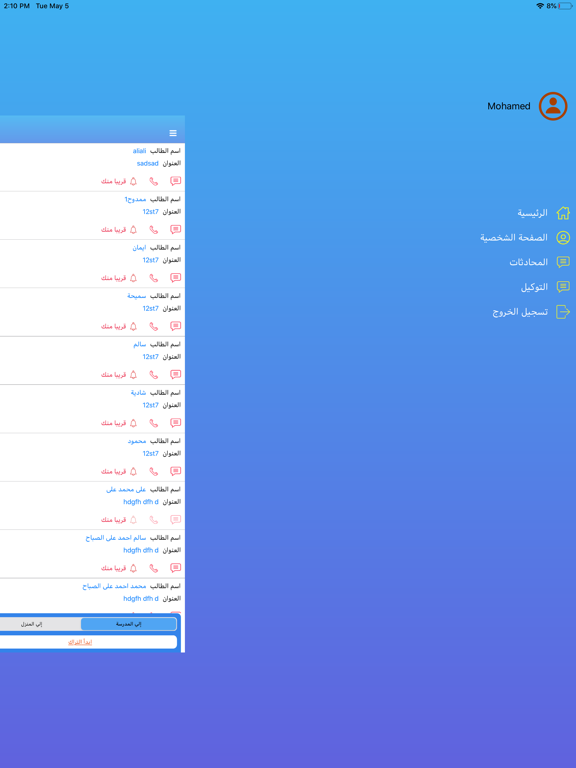Viewport: 576px width, 768px height.
Task: Tap bell icon in ايمان row
Action: [133, 278]
